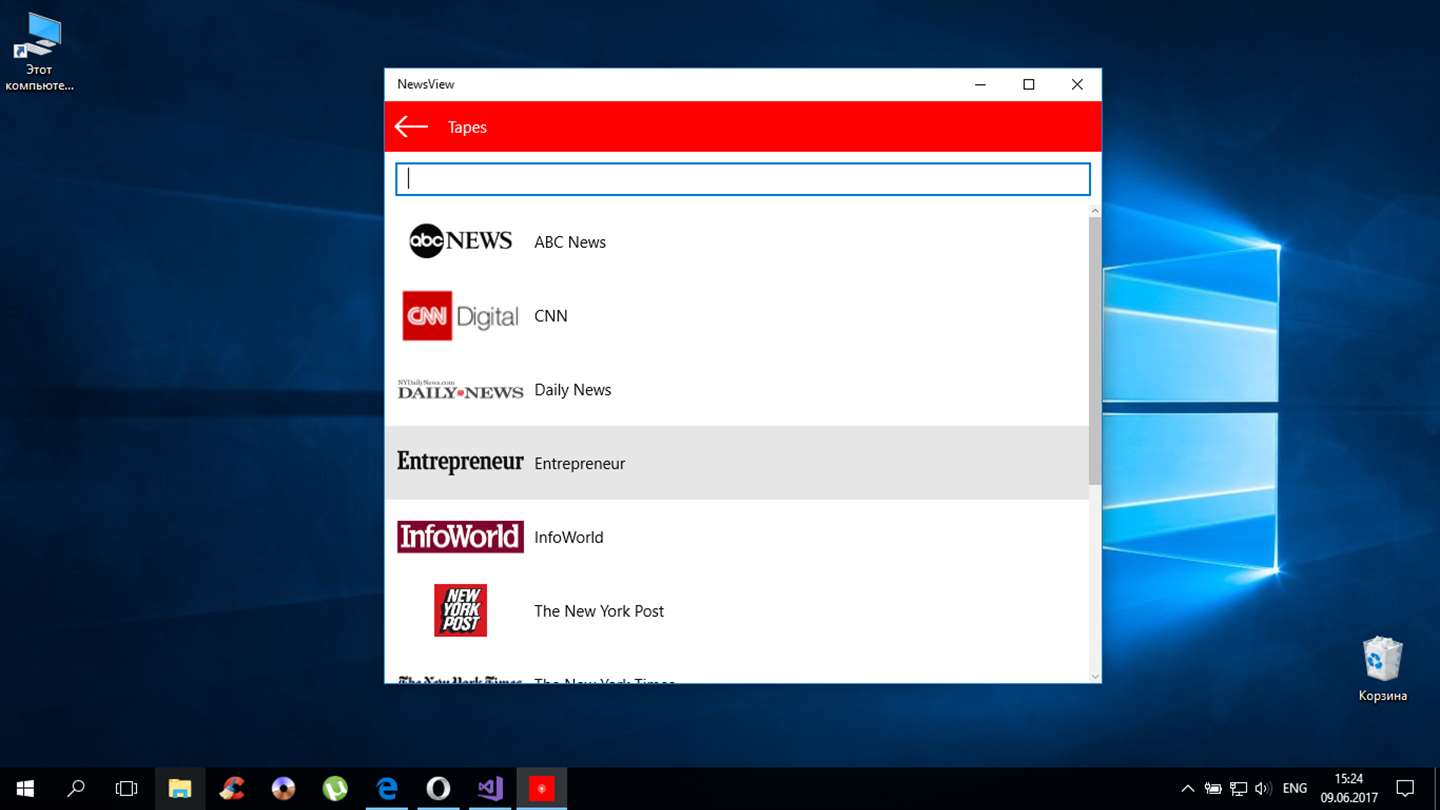The width and height of the screenshot is (1440, 810).
Task: Open the CNN Digital logo thumbnail
Action: pyautogui.click(x=460, y=316)
